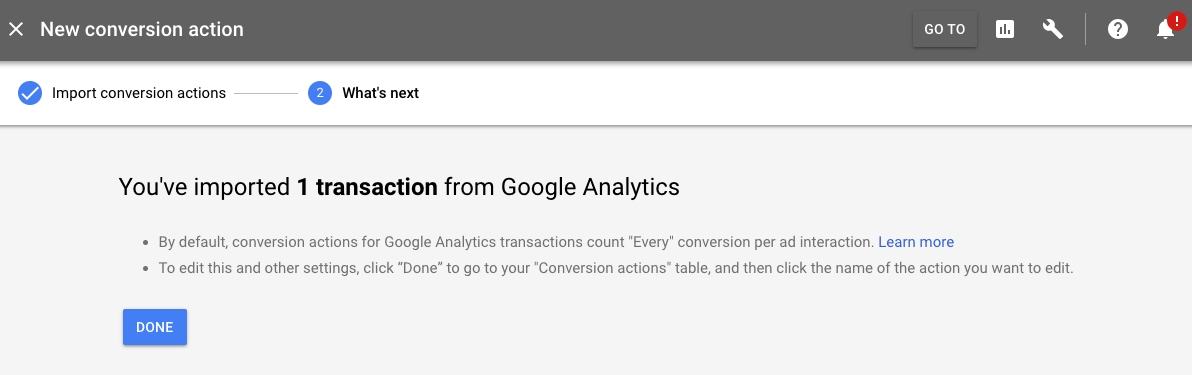Open the Help question mark icon
Viewport: 1192px width, 375px height.
coord(1118,30)
